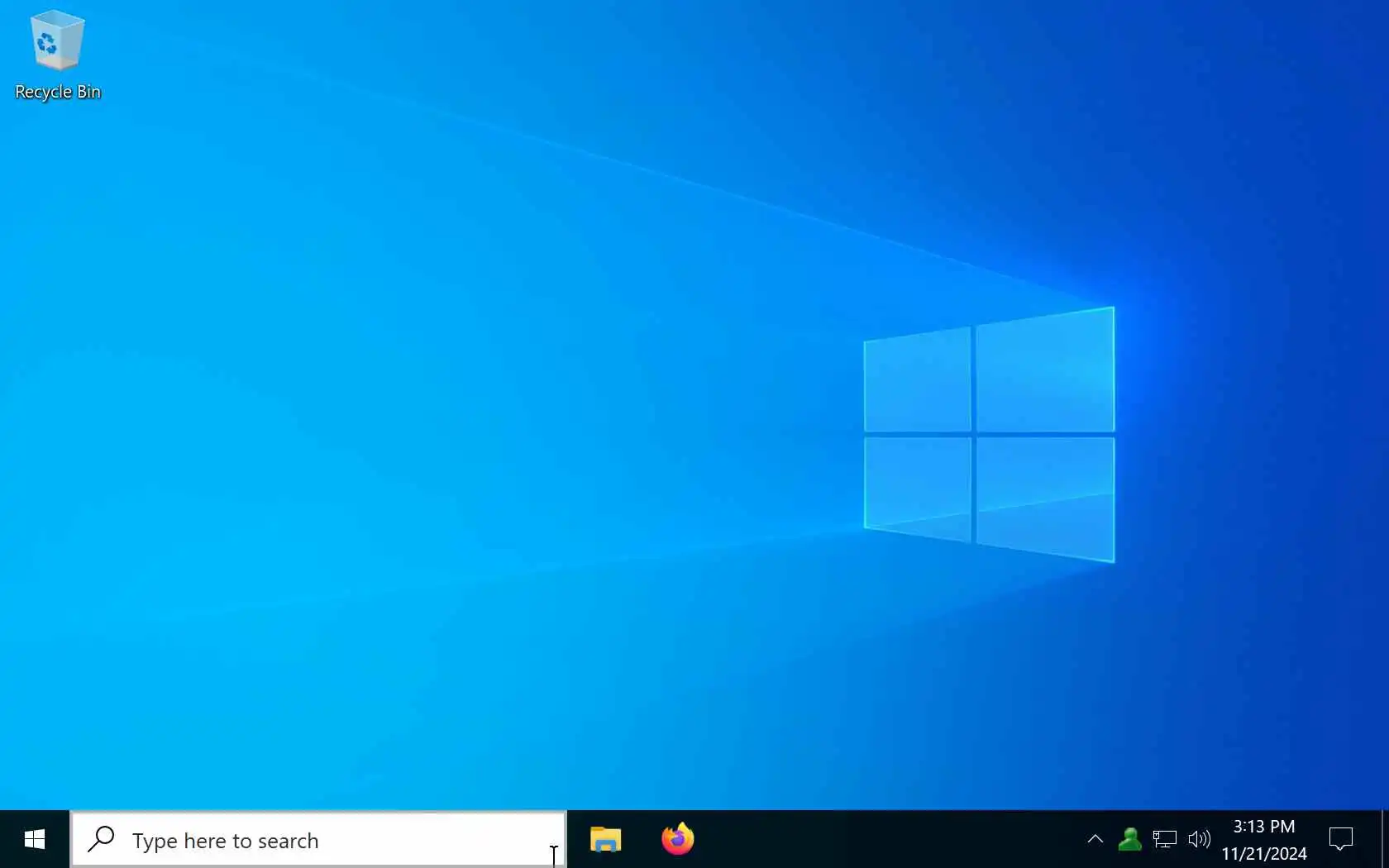Screen dimensions: 1389x868
Task: Click the taskbar search box
Action: [318, 840]
